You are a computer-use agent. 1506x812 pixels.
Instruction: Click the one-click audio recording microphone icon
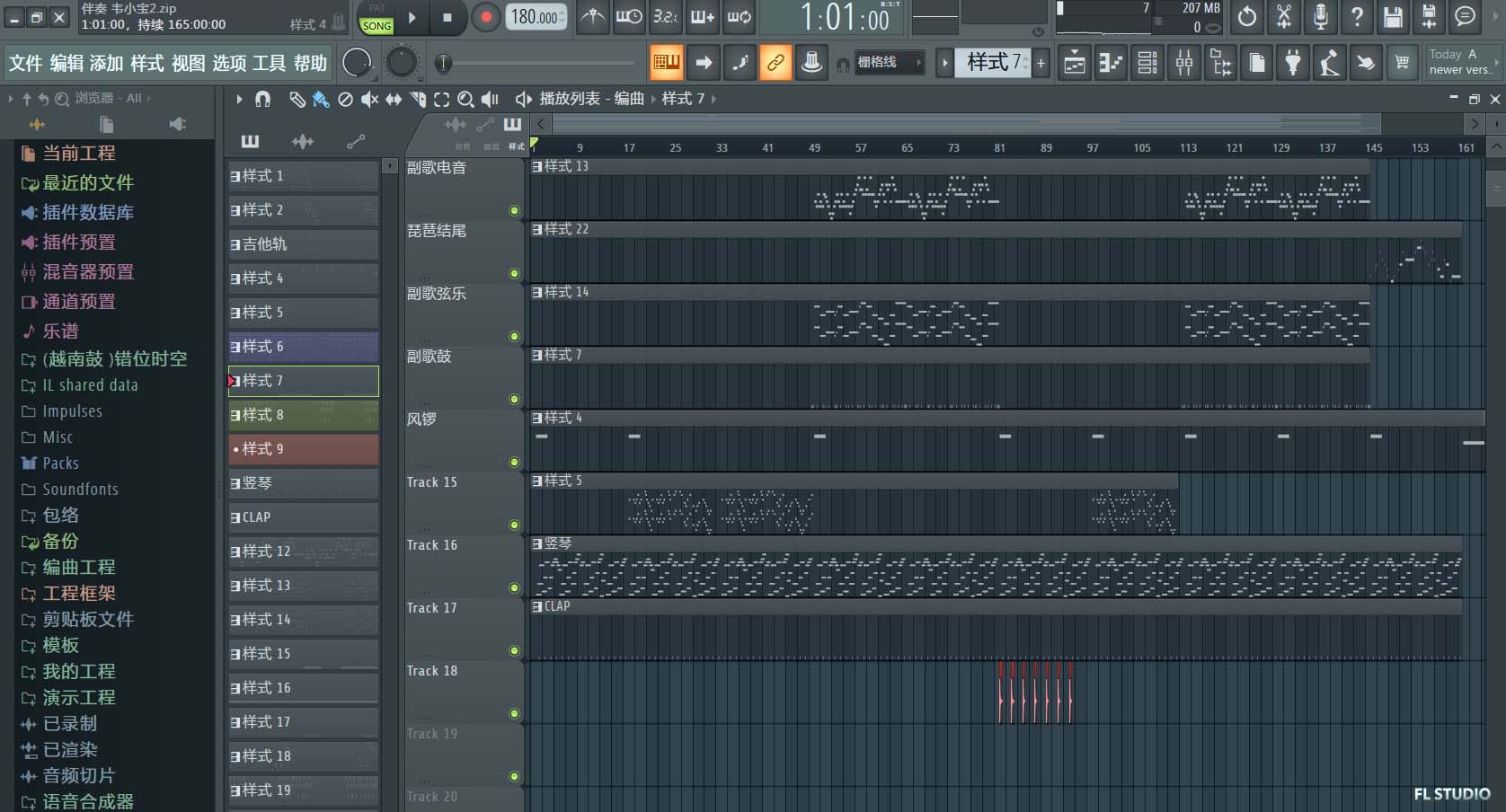1321,16
